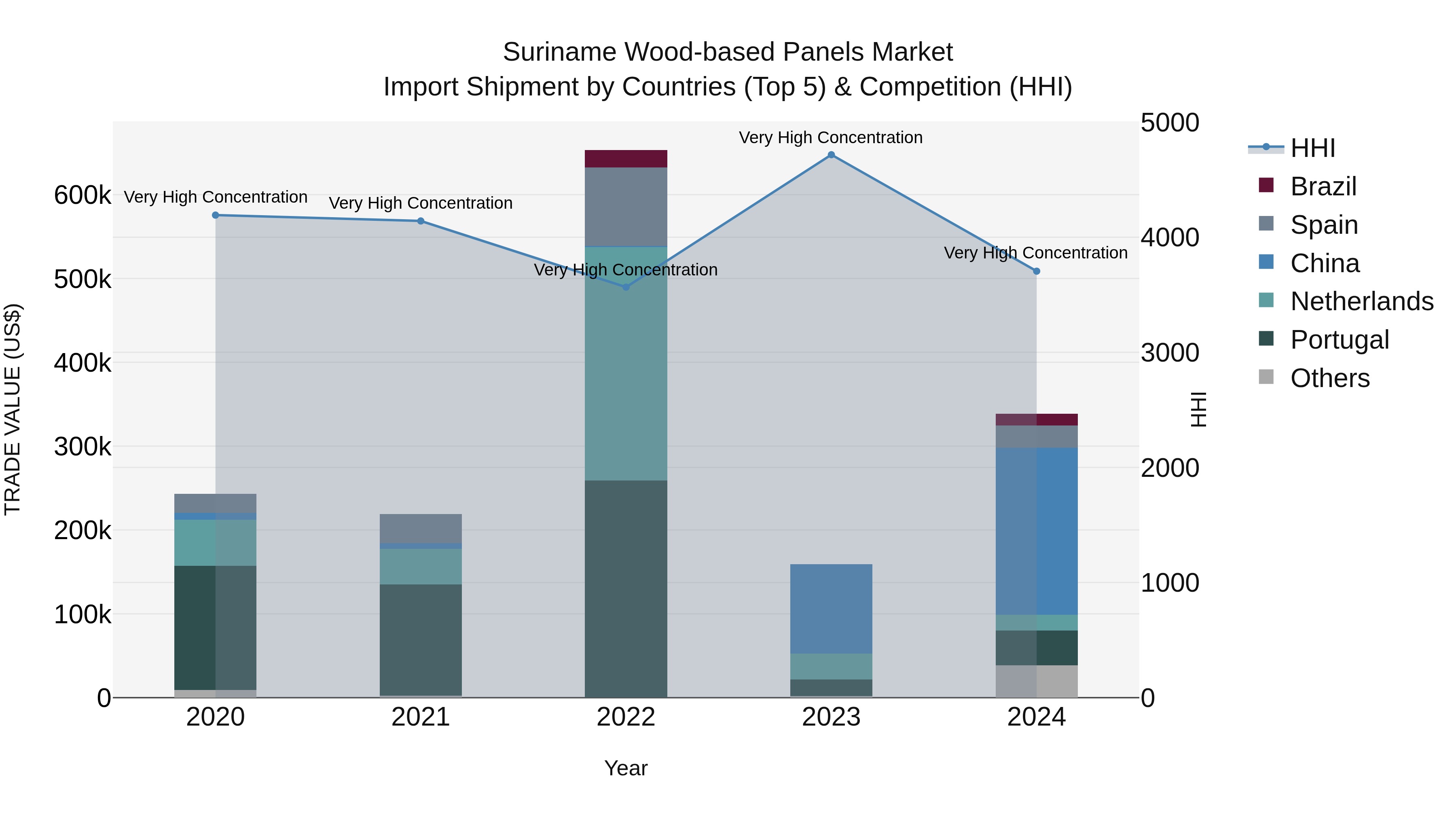Click the Portugal dark green legend swatch
1456x819 pixels.
[1266, 339]
